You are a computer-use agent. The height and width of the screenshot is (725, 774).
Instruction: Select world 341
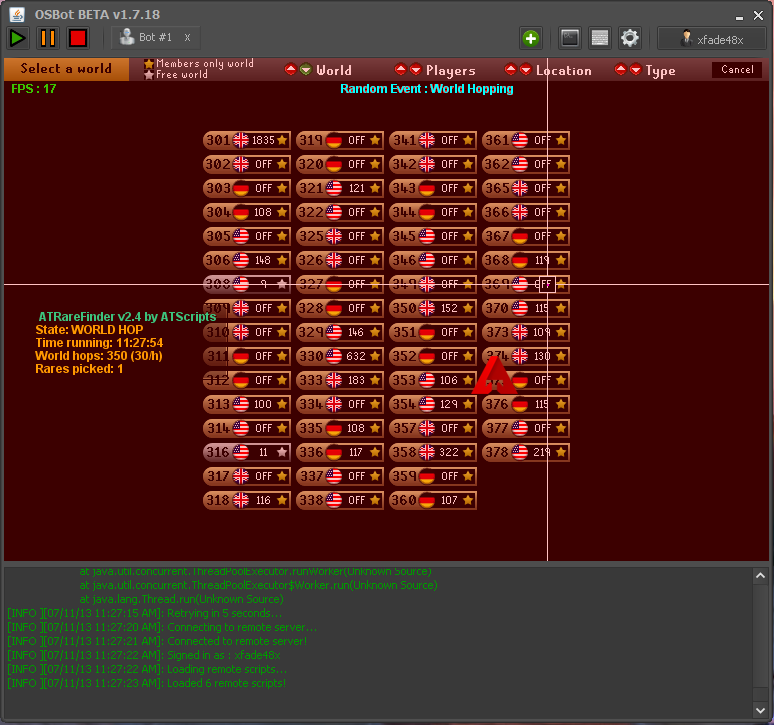433,140
